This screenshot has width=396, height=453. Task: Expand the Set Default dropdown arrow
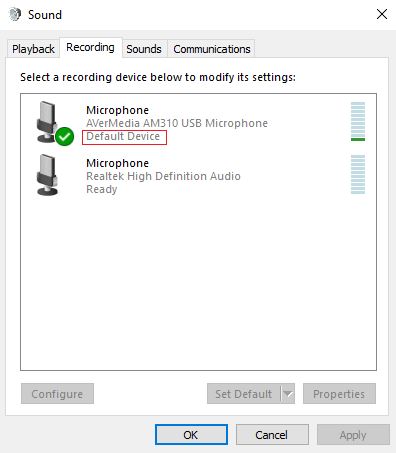(x=288, y=394)
